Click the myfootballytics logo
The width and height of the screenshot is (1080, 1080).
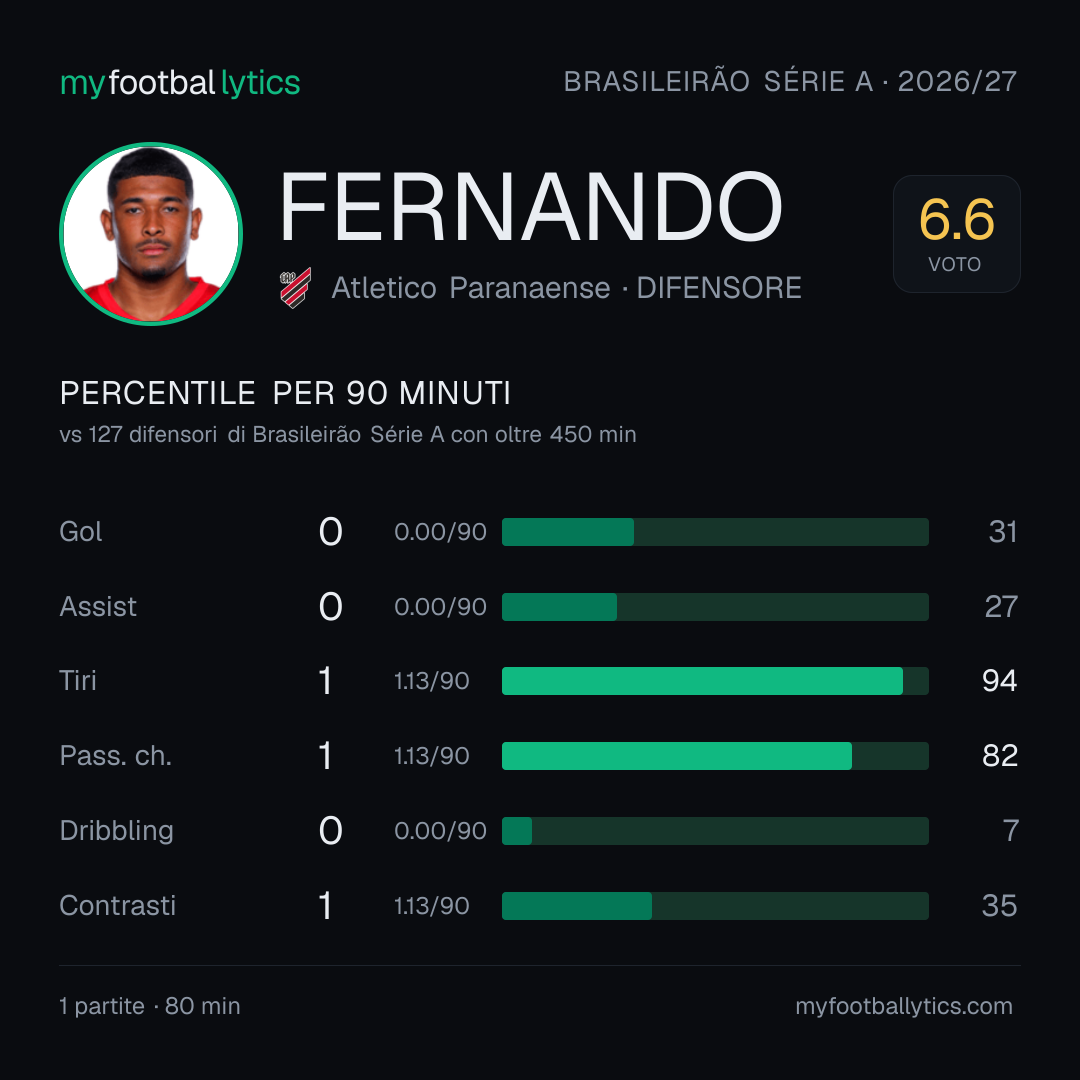tap(180, 83)
